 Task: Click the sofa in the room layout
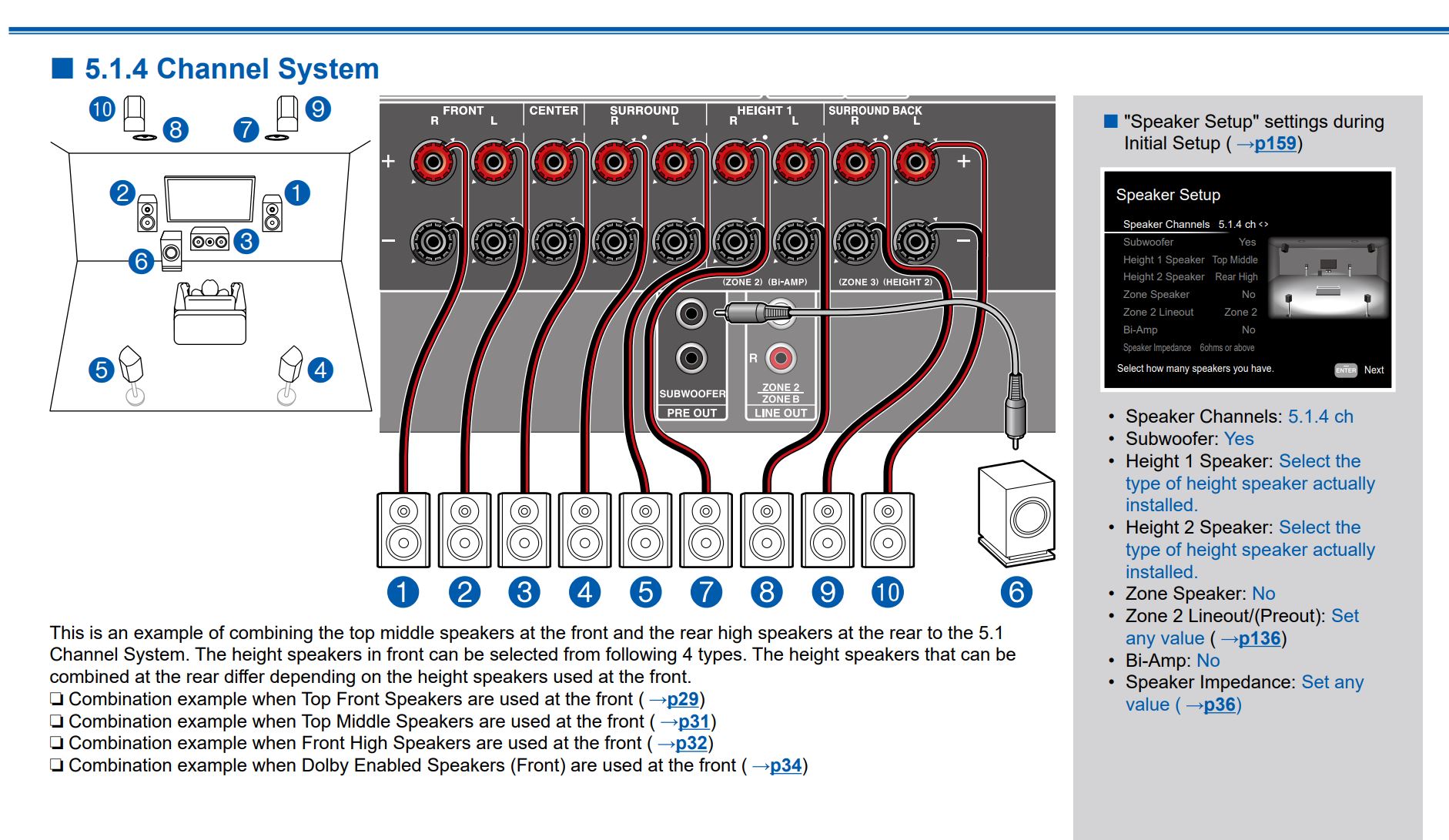click(209, 312)
